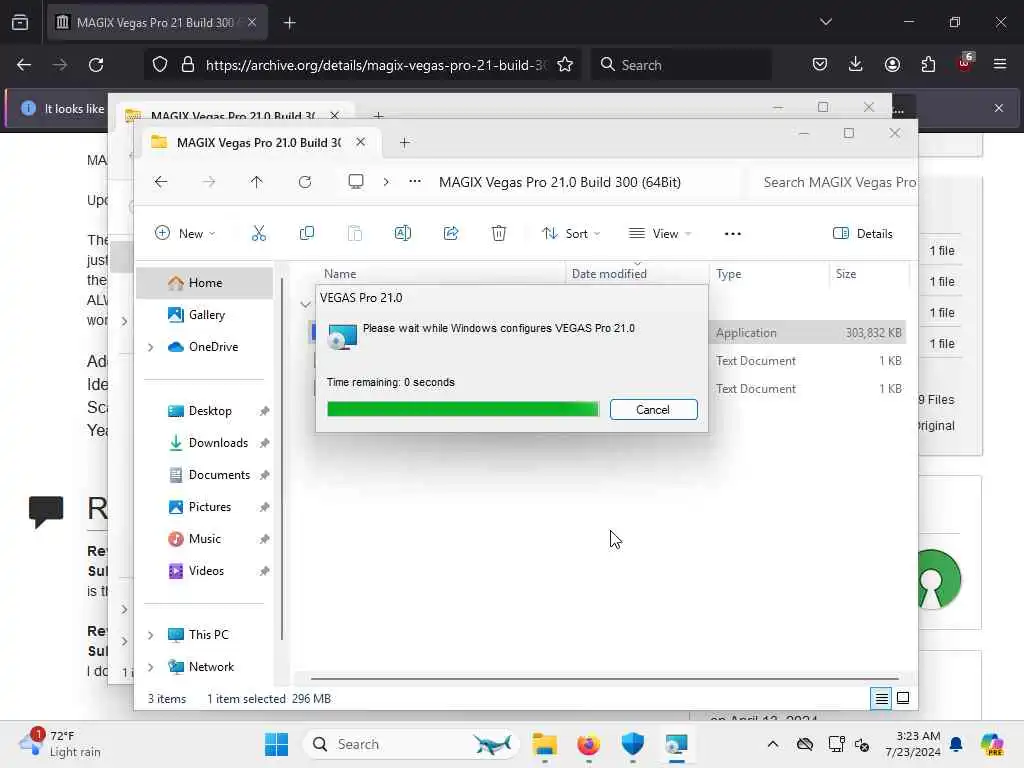Image resolution: width=1024 pixels, height=768 pixels.
Task: Go back in Firefox
Action: coord(24,65)
